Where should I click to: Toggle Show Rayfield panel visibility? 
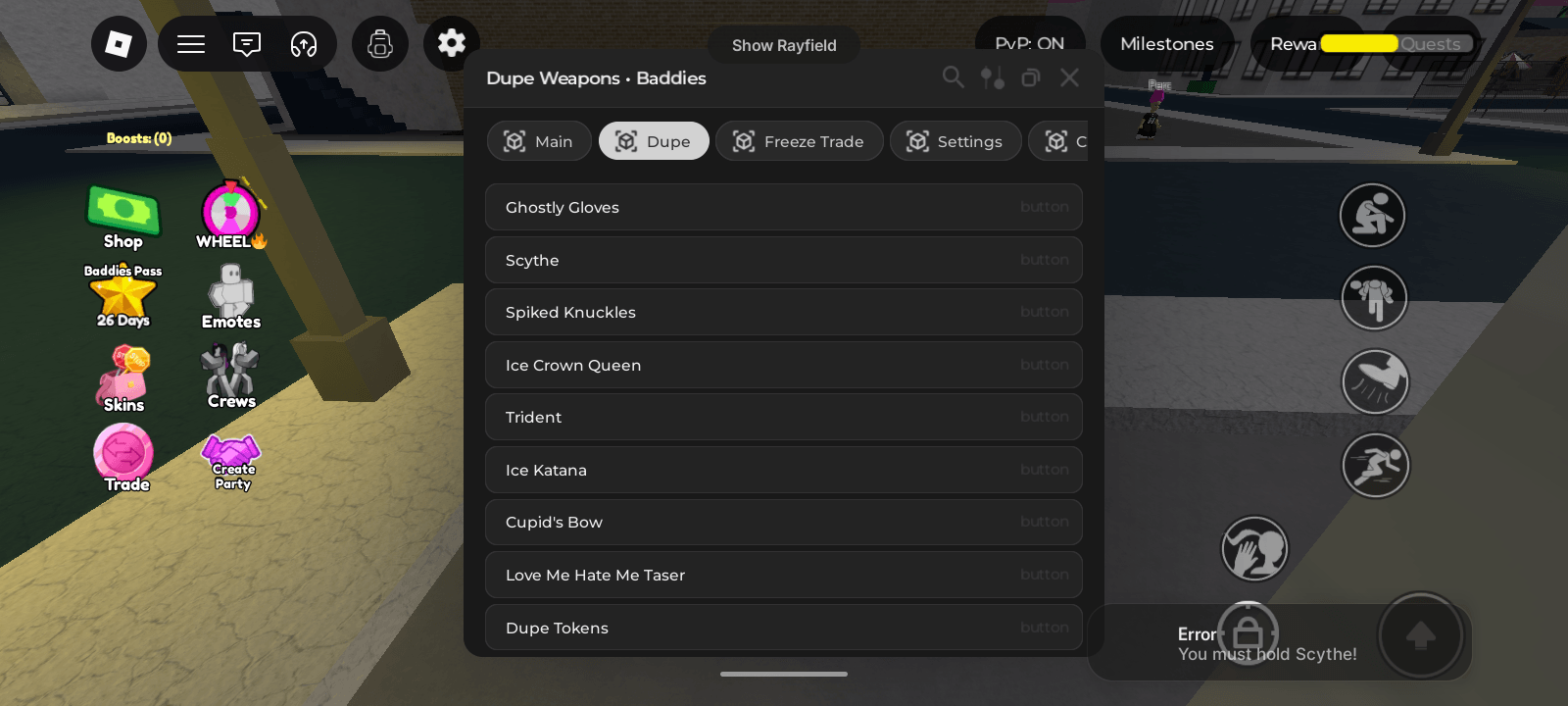click(x=784, y=45)
